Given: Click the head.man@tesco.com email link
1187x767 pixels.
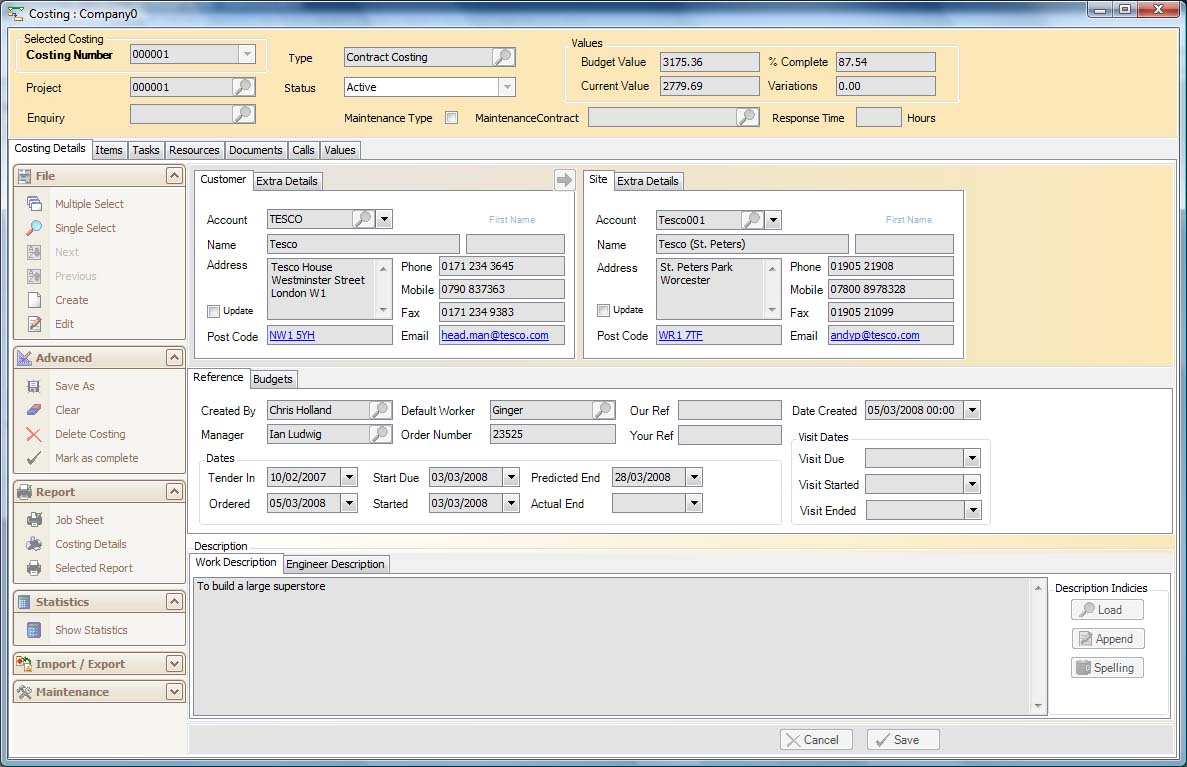Looking at the screenshot, I should coord(495,335).
